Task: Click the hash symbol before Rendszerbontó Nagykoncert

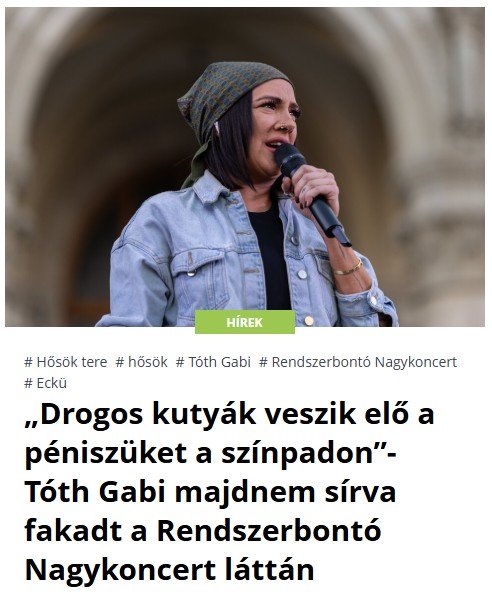Action: click(x=263, y=362)
